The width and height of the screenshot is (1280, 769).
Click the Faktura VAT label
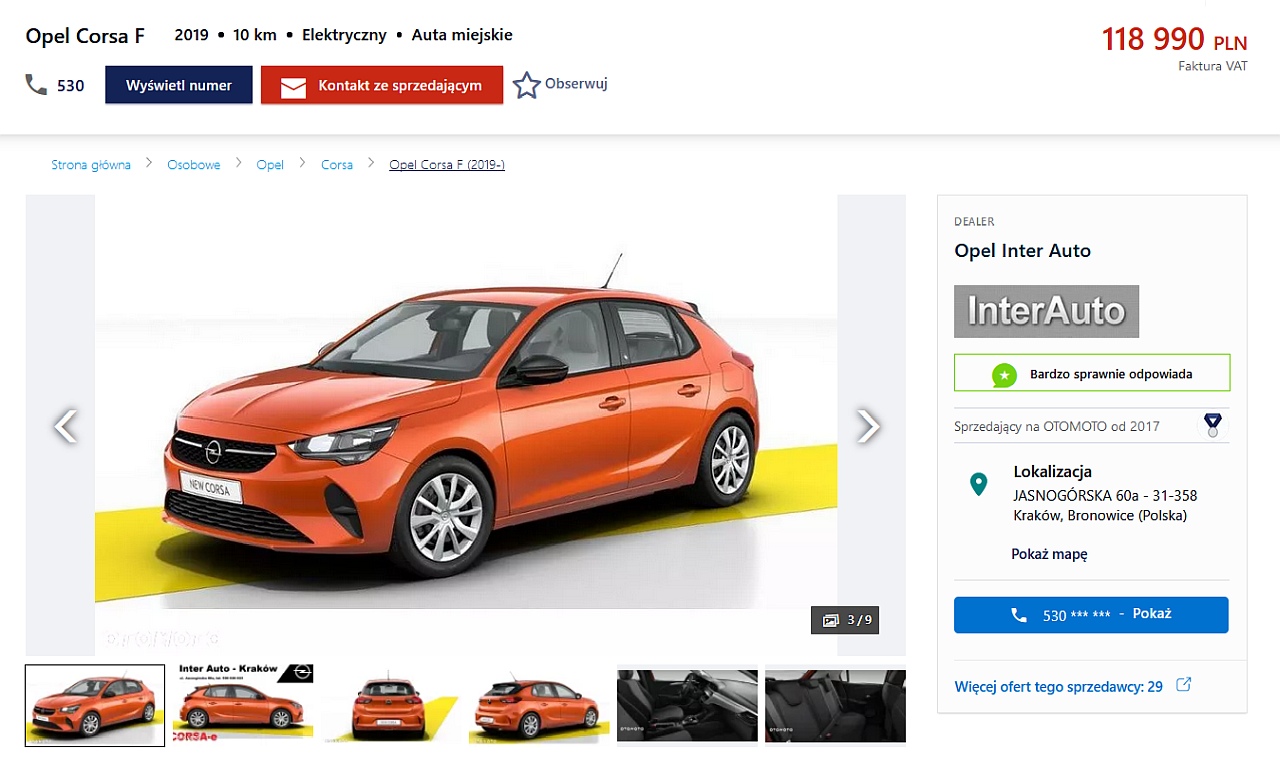1213,67
